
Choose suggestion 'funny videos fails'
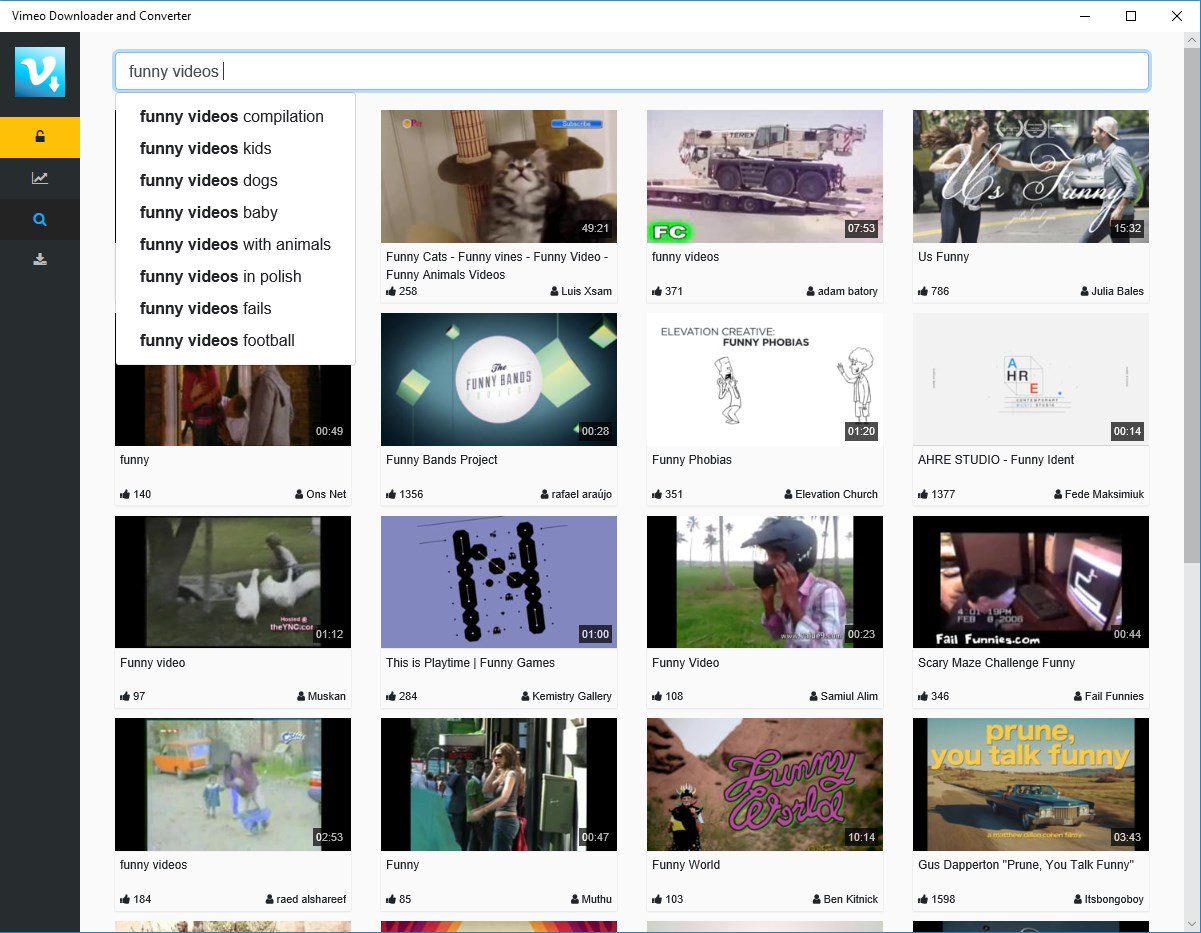(x=206, y=308)
